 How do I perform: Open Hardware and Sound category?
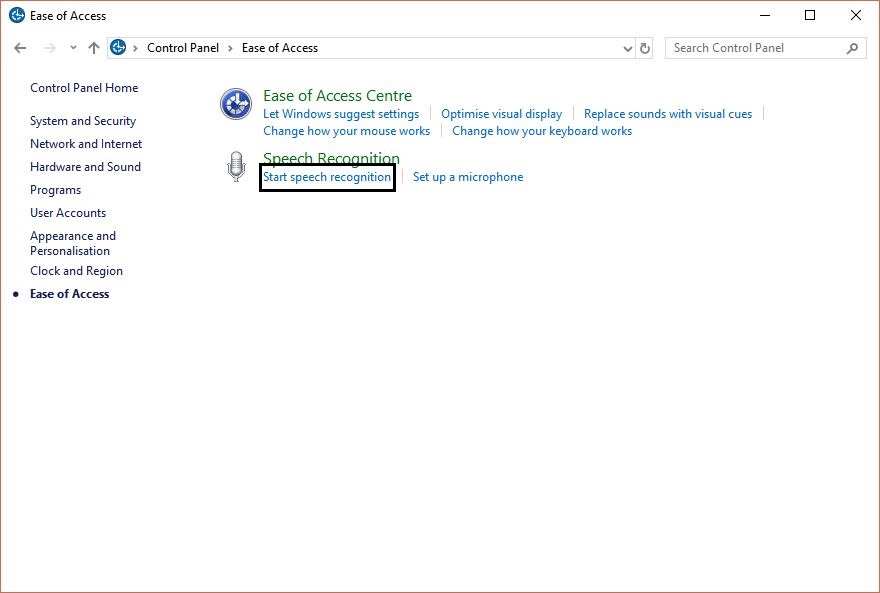click(x=85, y=167)
